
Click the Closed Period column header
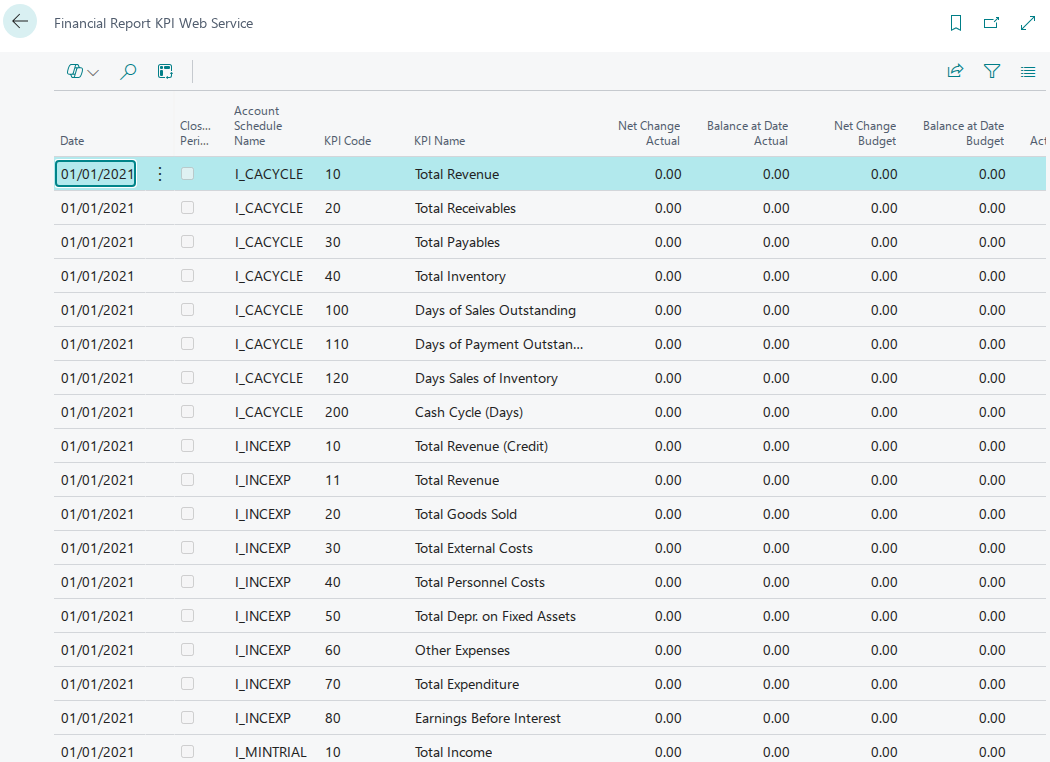[195, 133]
